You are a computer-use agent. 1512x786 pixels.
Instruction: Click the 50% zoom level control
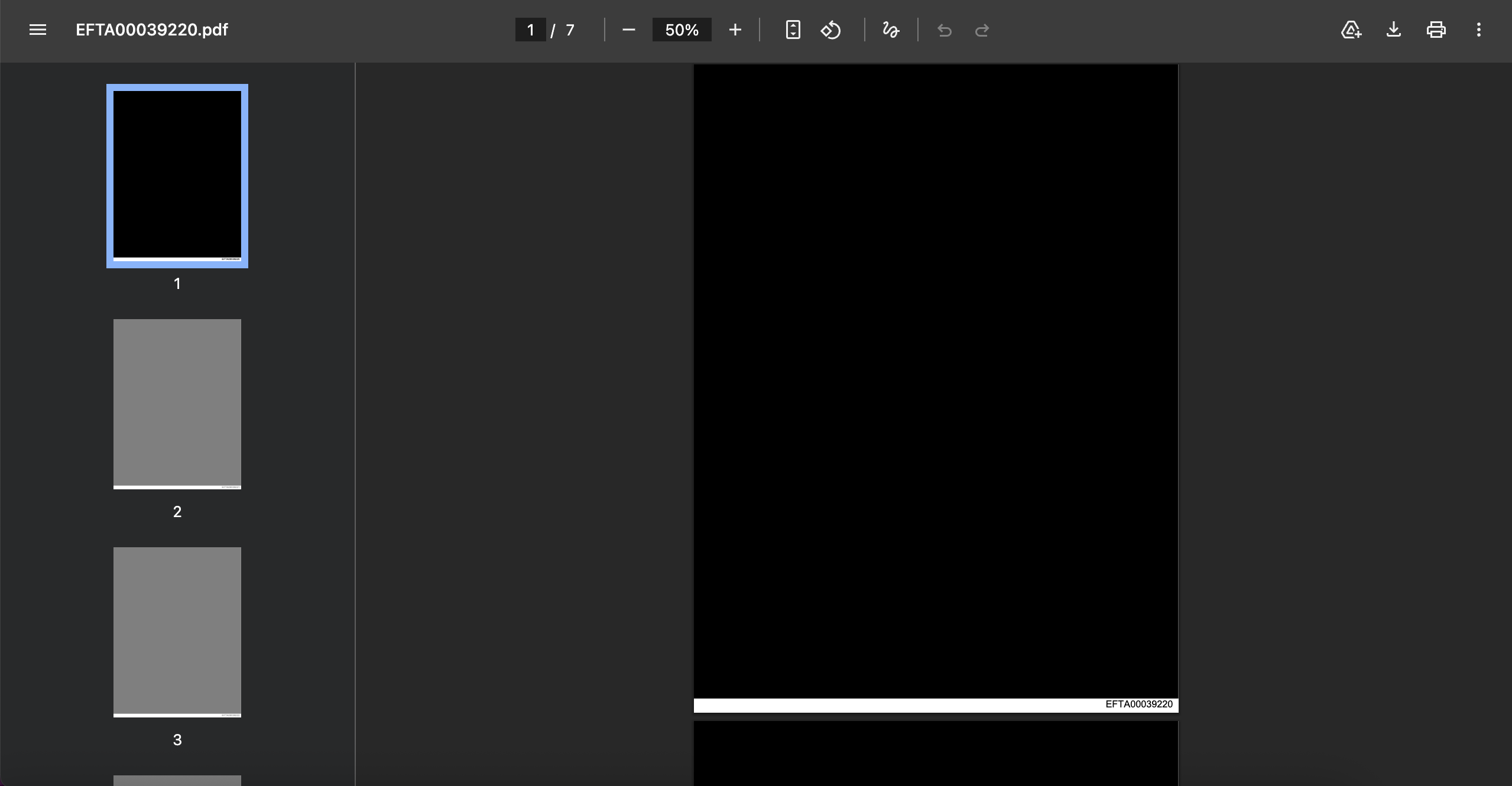tap(682, 30)
